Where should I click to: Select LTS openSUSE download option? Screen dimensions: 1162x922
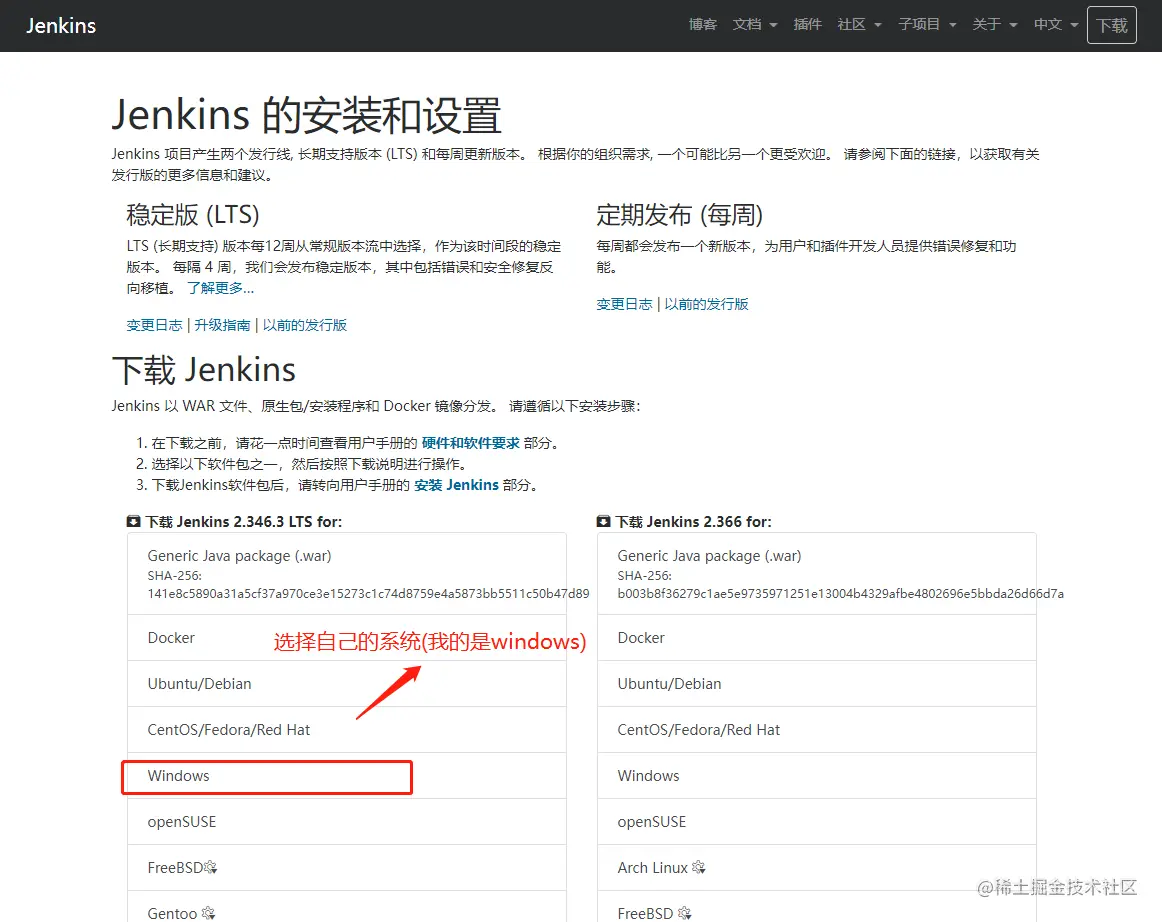347,821
